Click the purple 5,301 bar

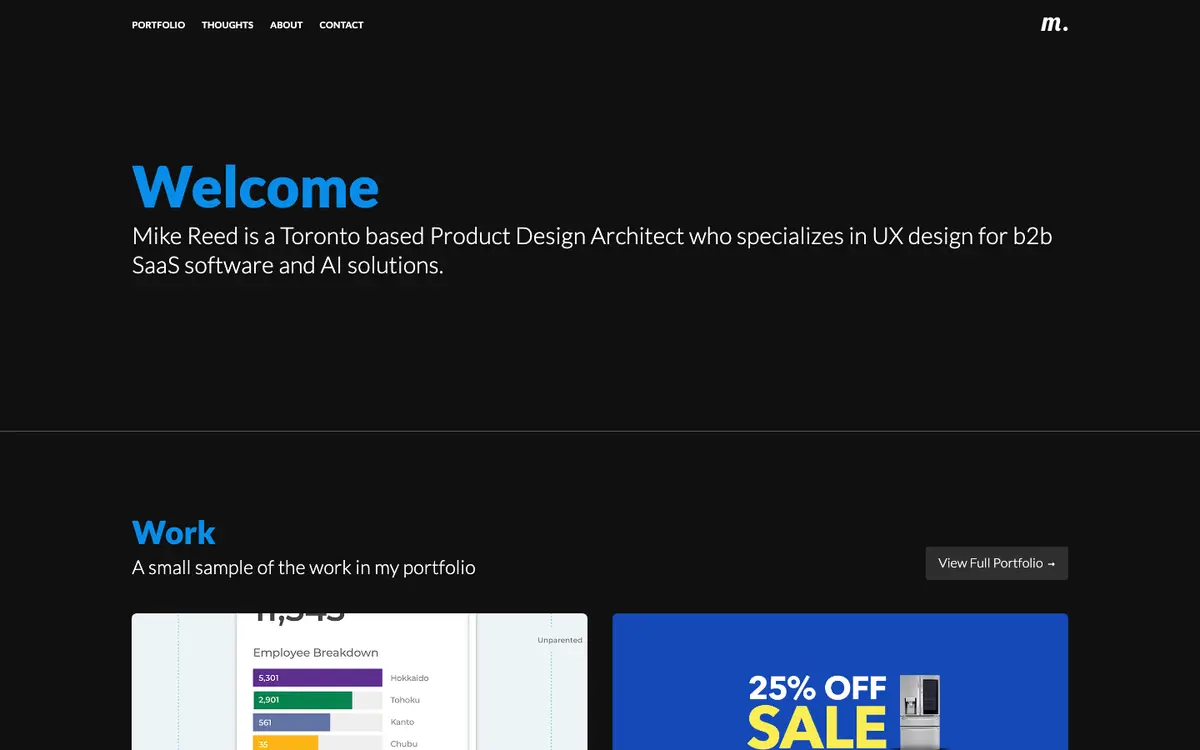coord(317,678)
